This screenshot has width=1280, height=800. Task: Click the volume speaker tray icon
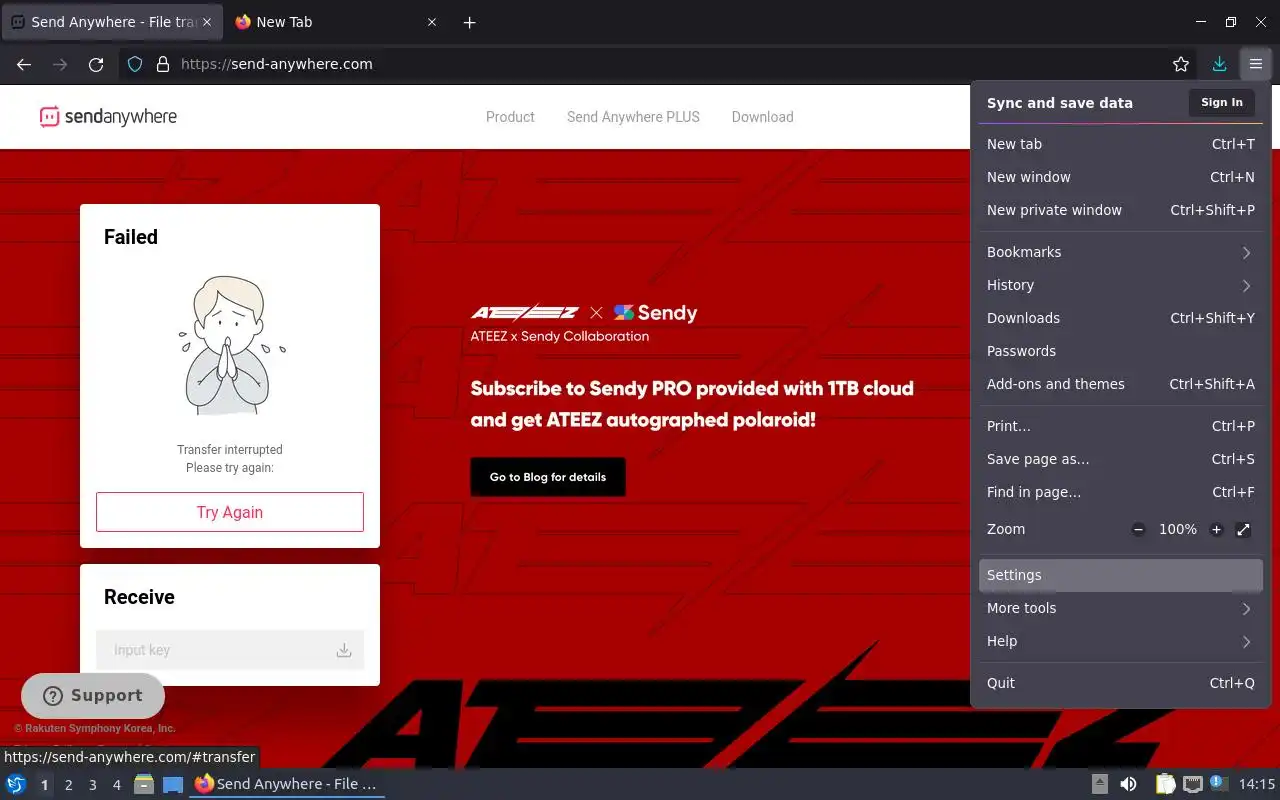(x=1128, y=785)
